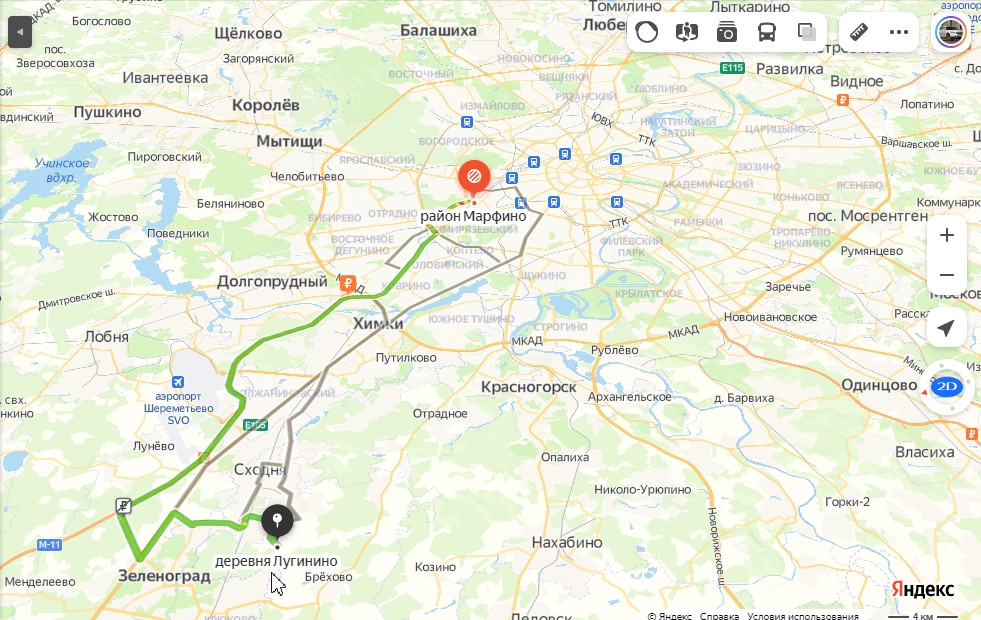Select the Шереметьево airport icon
The width and height of the screenshot is (981, 620).
point(178,382)
